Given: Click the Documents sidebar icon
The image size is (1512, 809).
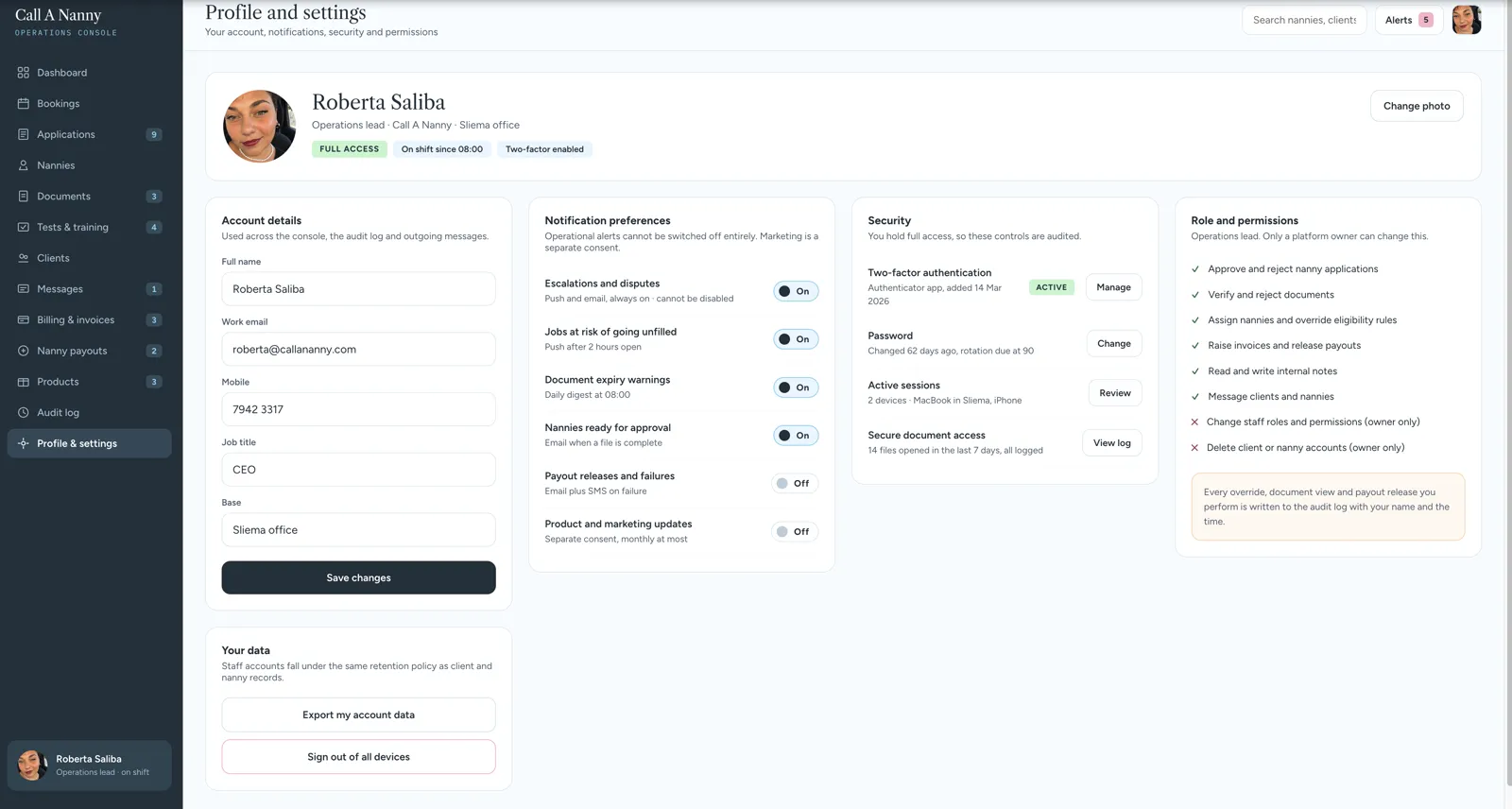Looking at the screenshot, I should (x=24, y=197).
